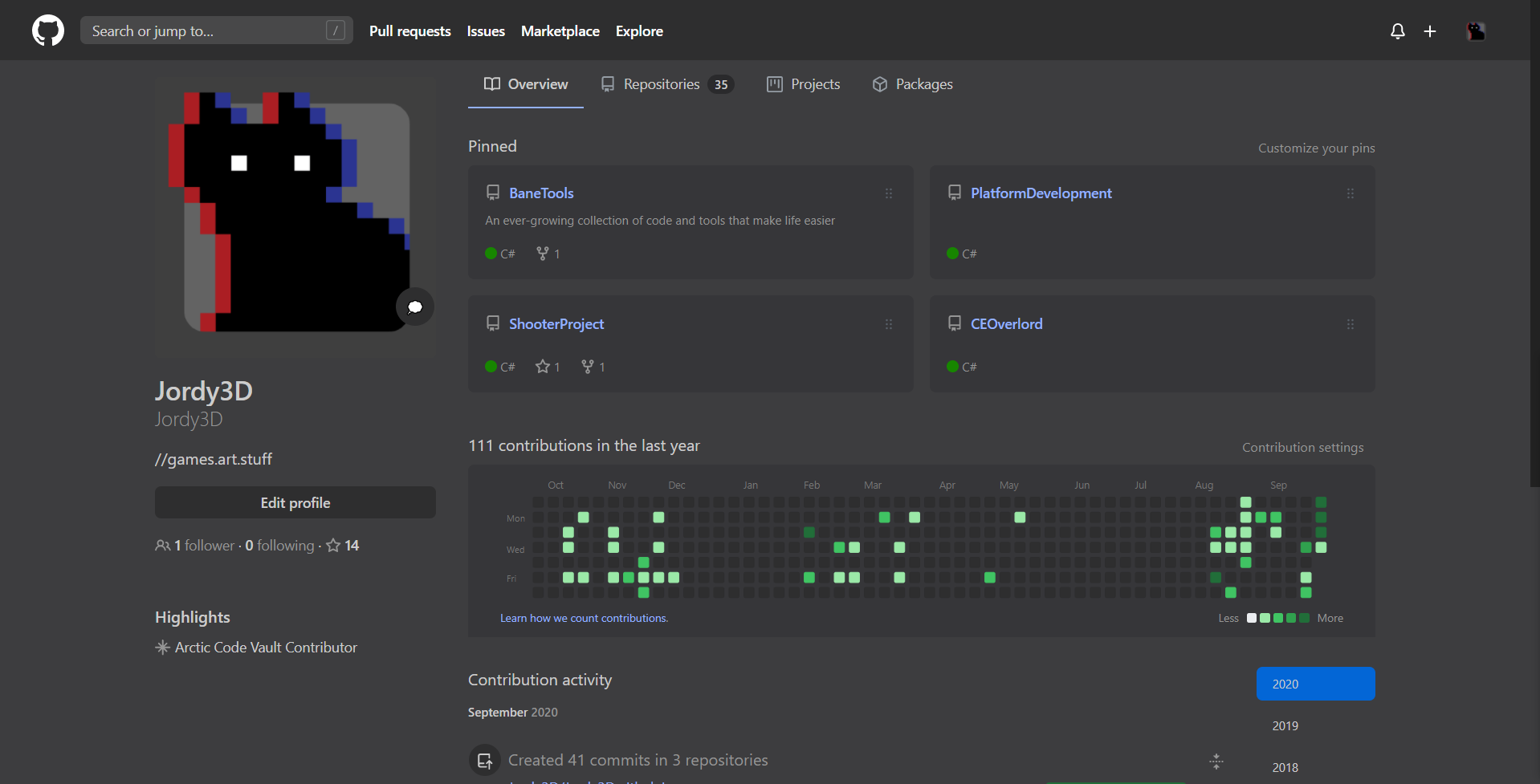
Task: Switch to the Packages tab
Action: pos(912,84)
